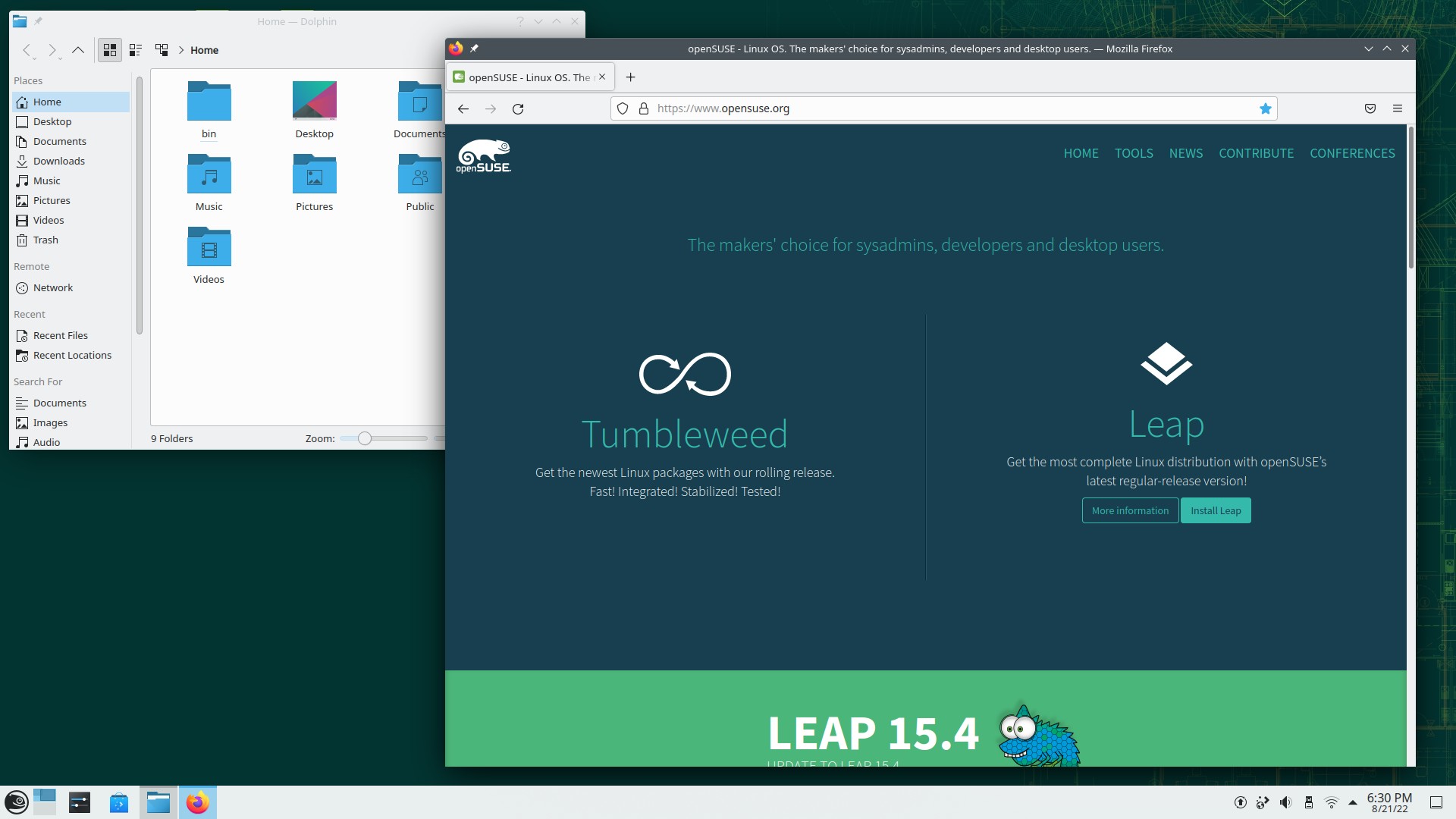Click Install Leap button on openSUSE page

pyautogui.click(x=1216, y=510)
